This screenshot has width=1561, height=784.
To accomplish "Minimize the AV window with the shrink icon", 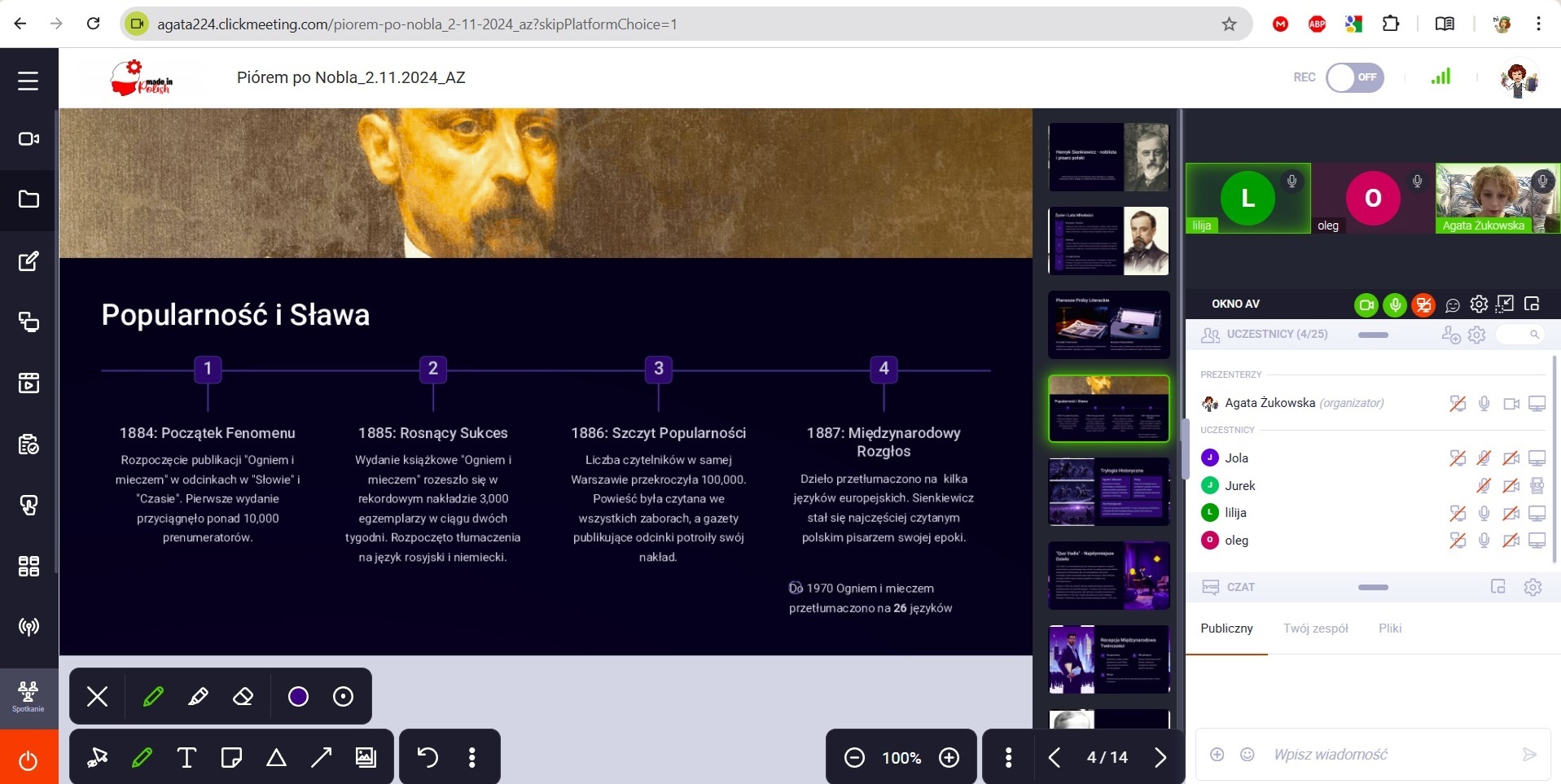I will coord(1505,304).
